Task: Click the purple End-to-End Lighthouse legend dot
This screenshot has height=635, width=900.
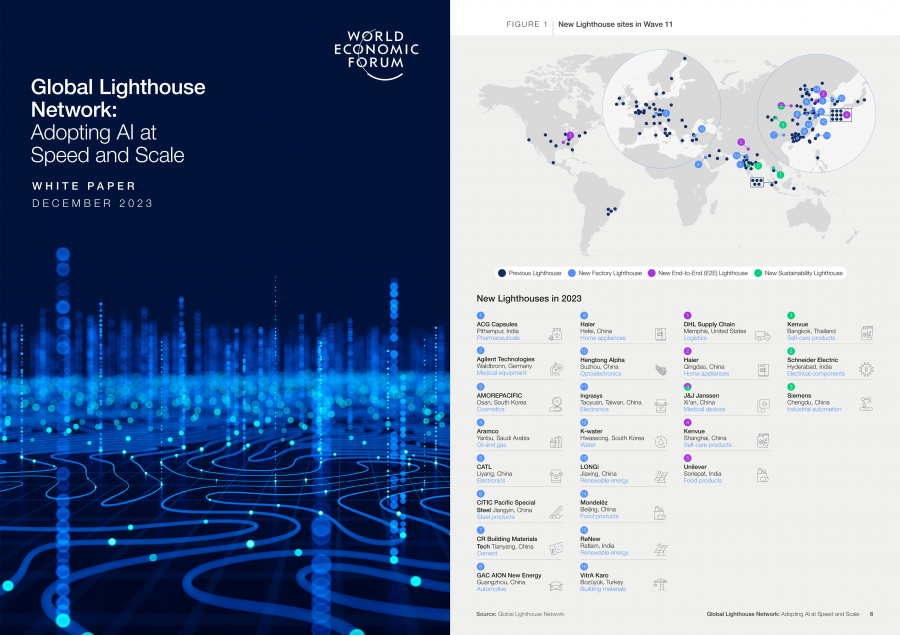Action: (x=651, y=273)
